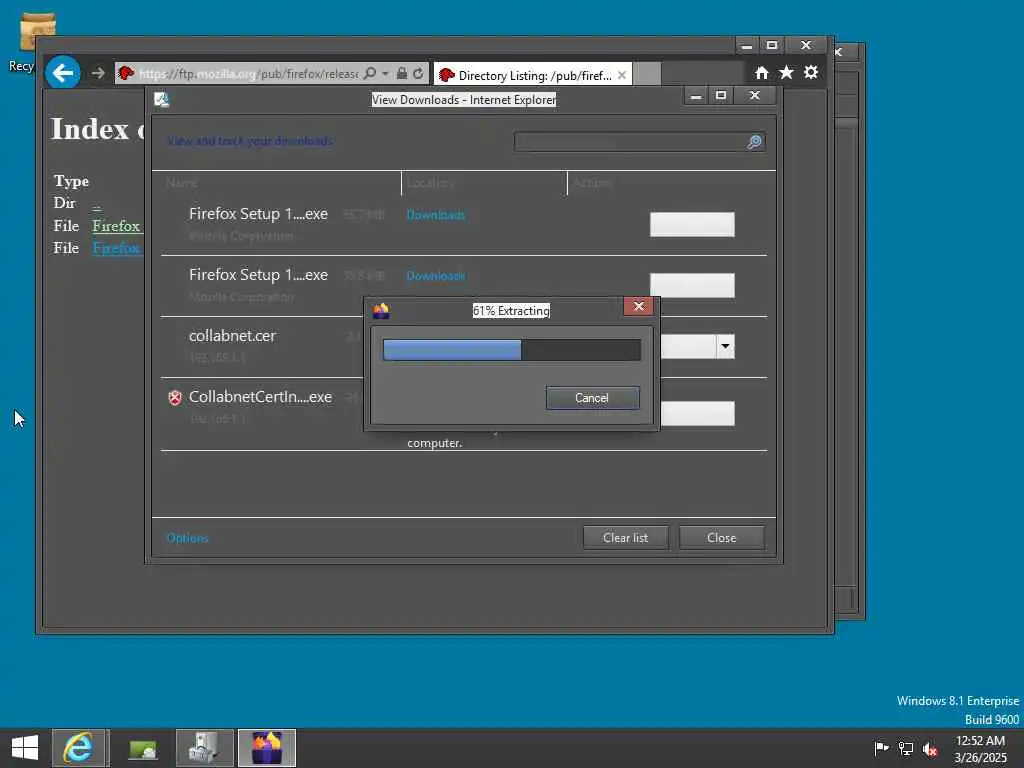This screenshot has height=768, width=1024.
Task: Click the Internet Explorer taskbar icon
Action: [x=78, y=748]
